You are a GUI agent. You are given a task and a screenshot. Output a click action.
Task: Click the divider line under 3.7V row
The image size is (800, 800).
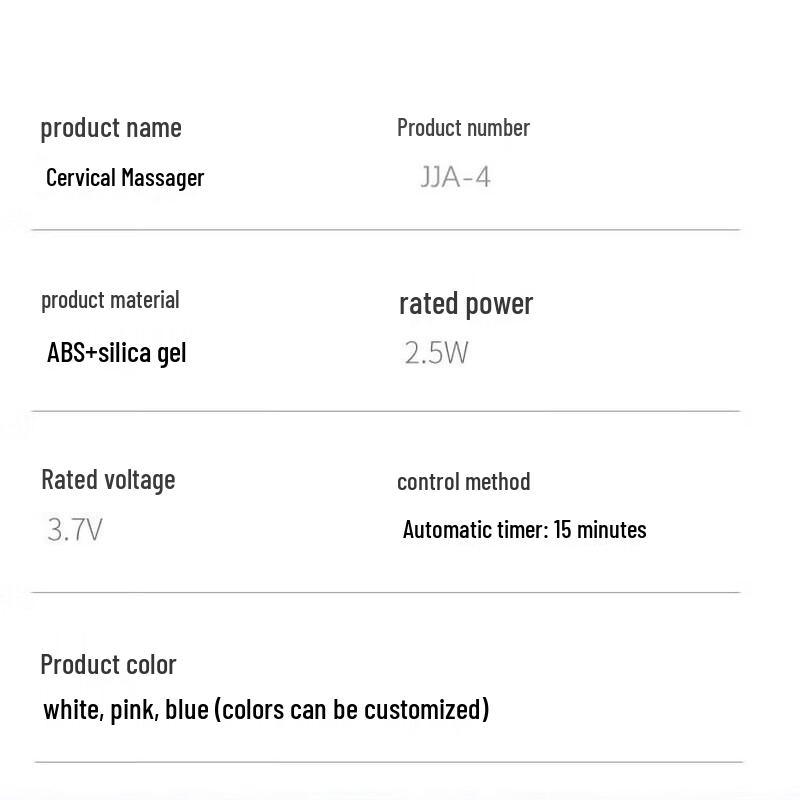click(386, 592)
